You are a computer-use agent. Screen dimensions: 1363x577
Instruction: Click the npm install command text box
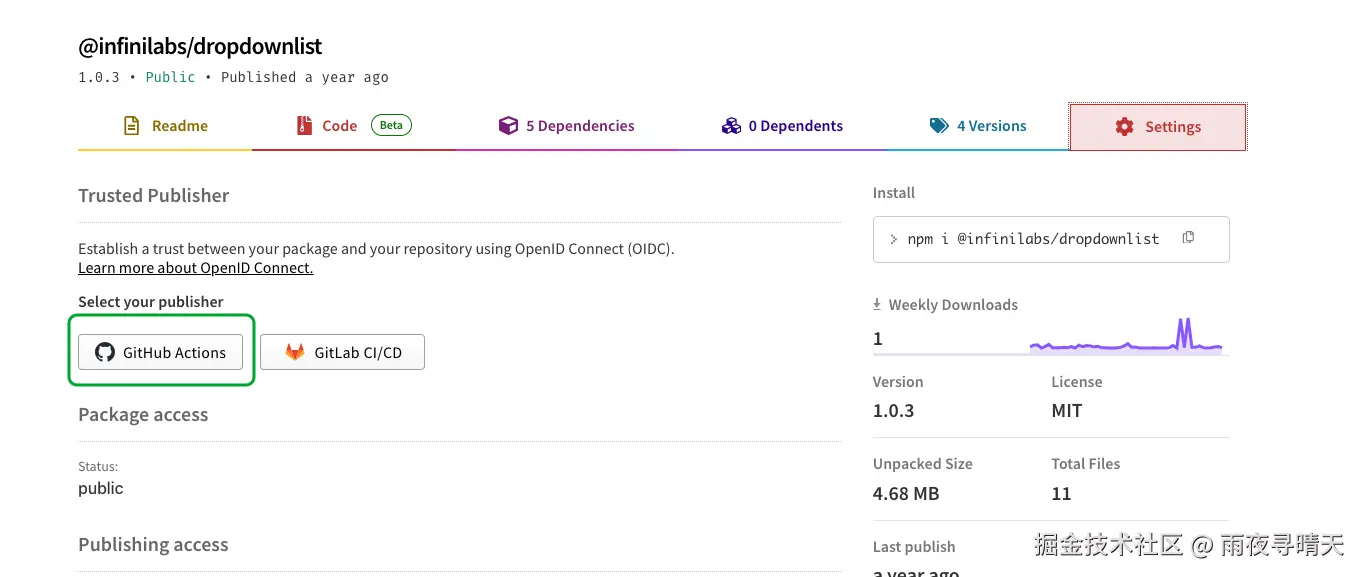(1030, 239)
